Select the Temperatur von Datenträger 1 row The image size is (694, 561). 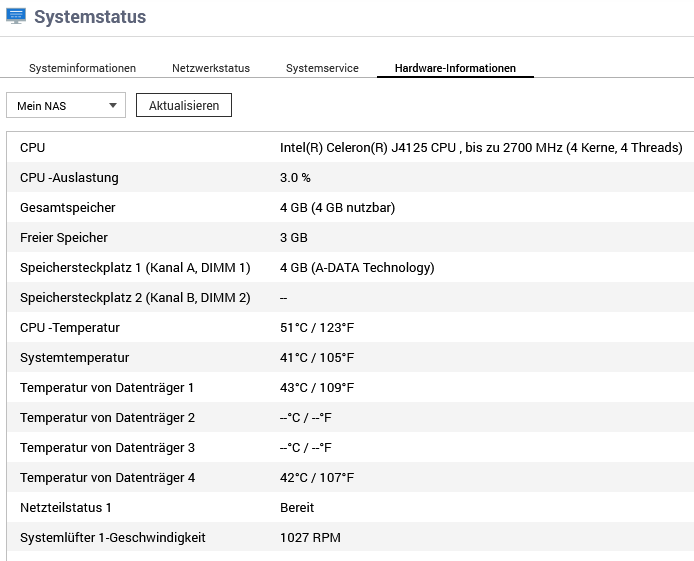click(x=350, y=388)
